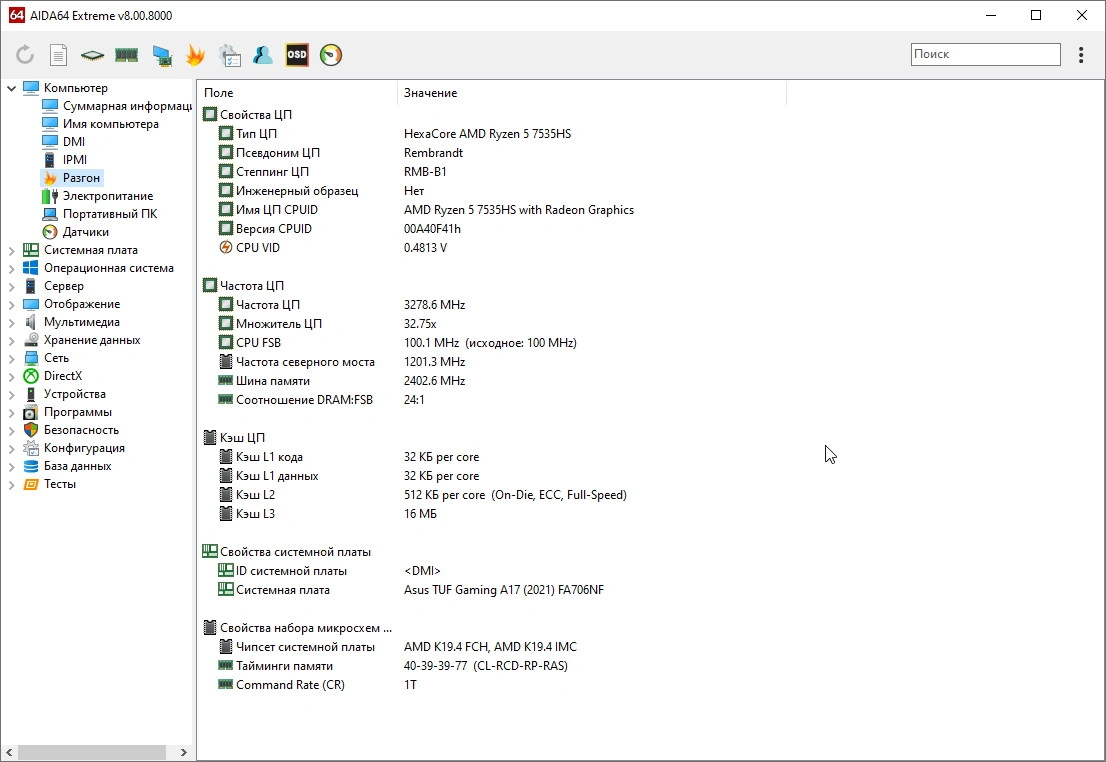Click the network computer toolbar icon
The image size is (1106, 762).
(162, 55)
